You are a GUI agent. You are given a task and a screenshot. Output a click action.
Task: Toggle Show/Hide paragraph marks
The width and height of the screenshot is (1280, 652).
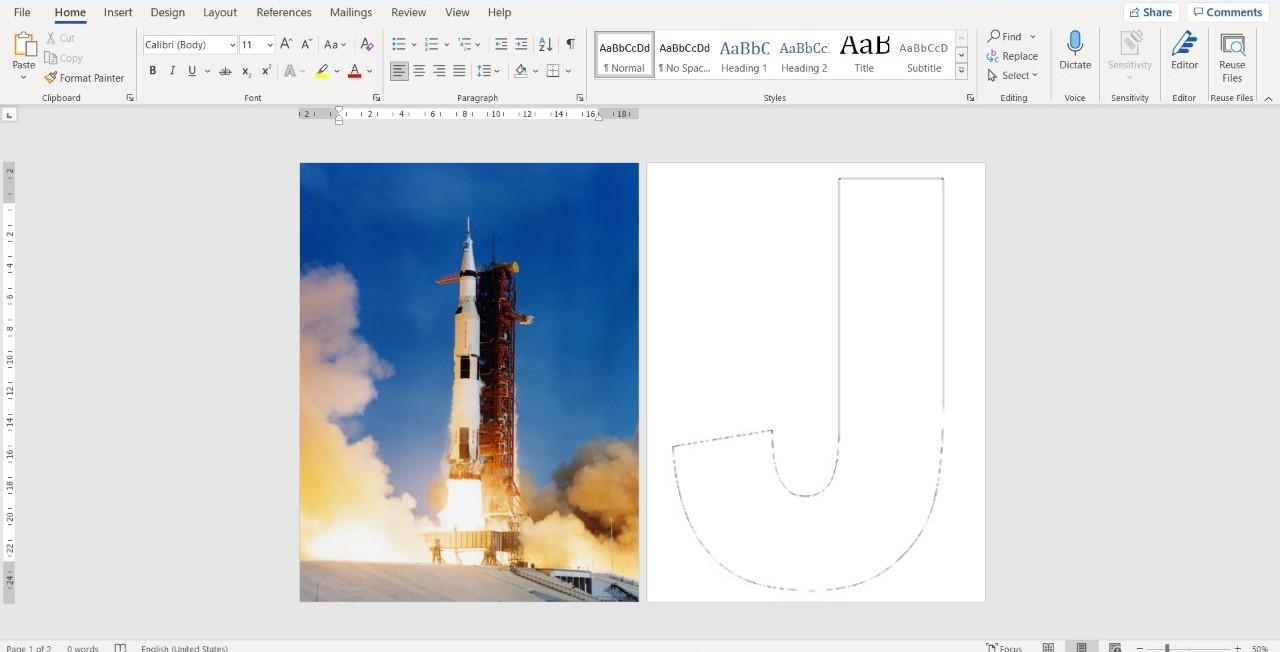coord(570,44)
